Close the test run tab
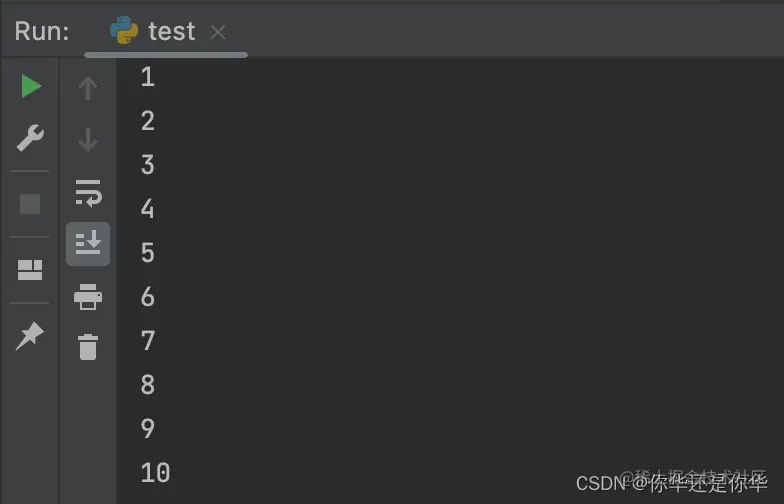The height and width of the screenshot is (504, 784). [x=218, y=32]
